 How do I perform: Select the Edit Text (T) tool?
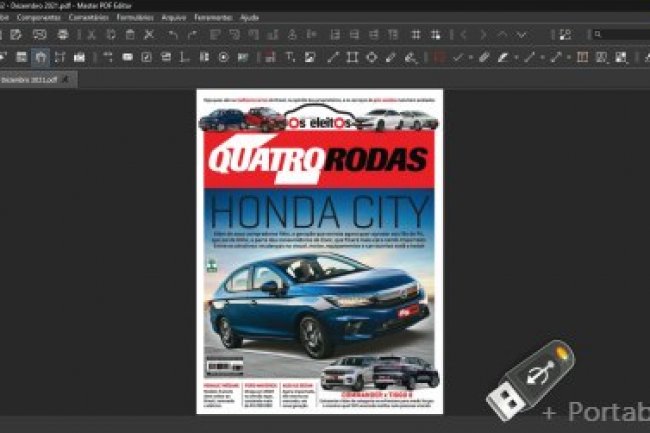click(x=290, y=57)
